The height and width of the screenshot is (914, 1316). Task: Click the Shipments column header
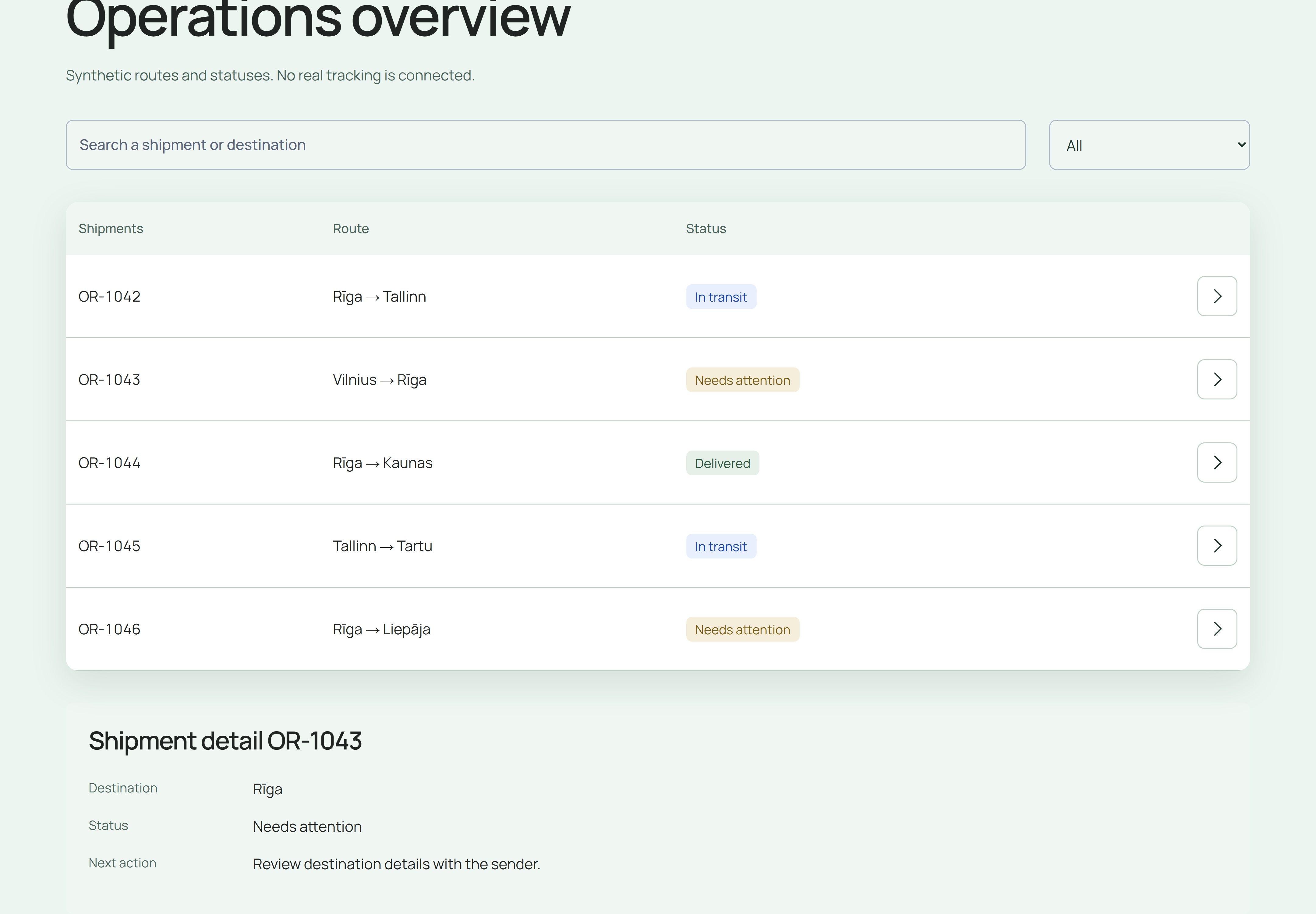point(111,228)
